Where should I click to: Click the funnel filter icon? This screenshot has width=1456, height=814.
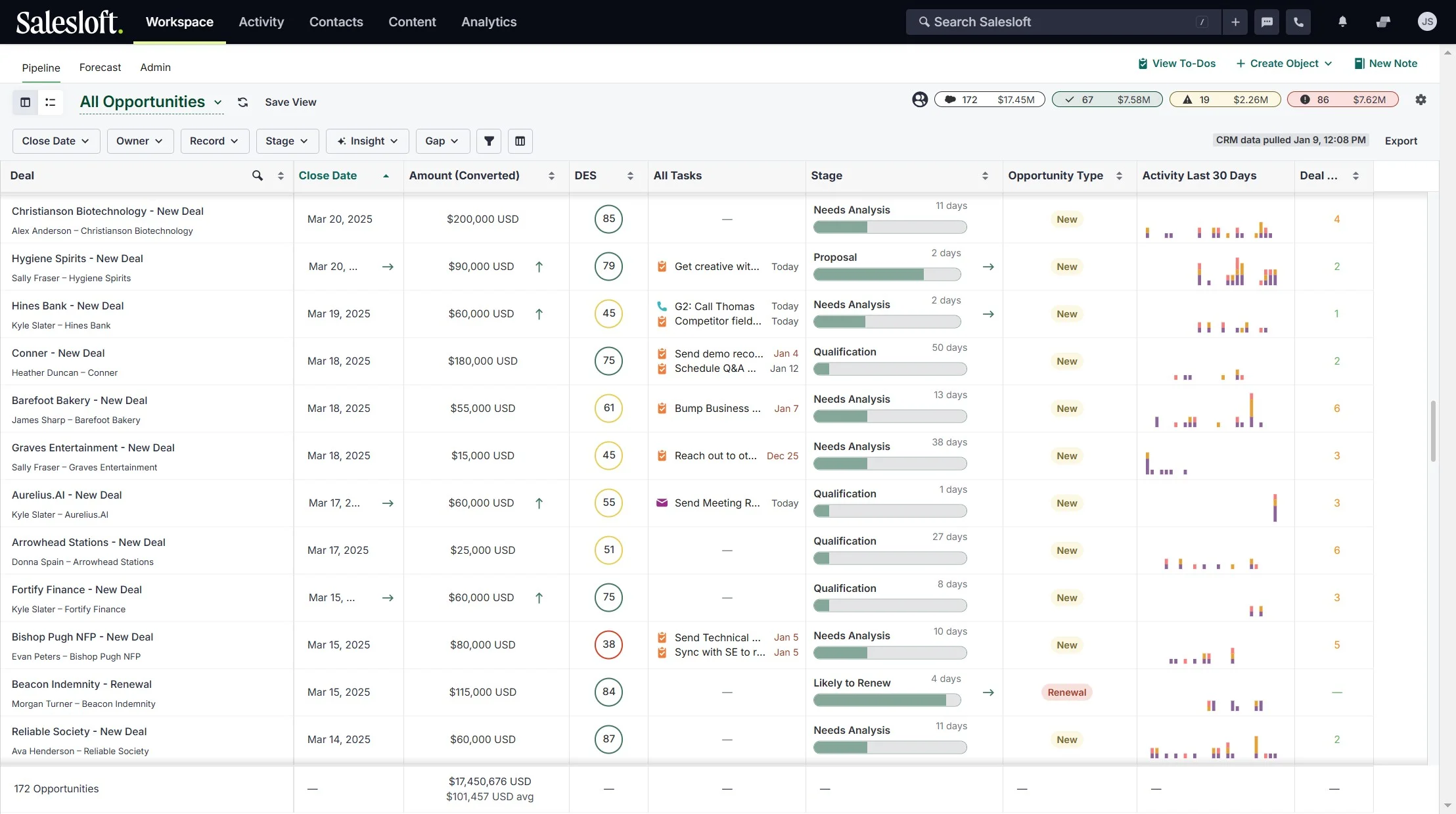(x=489, y=141)
